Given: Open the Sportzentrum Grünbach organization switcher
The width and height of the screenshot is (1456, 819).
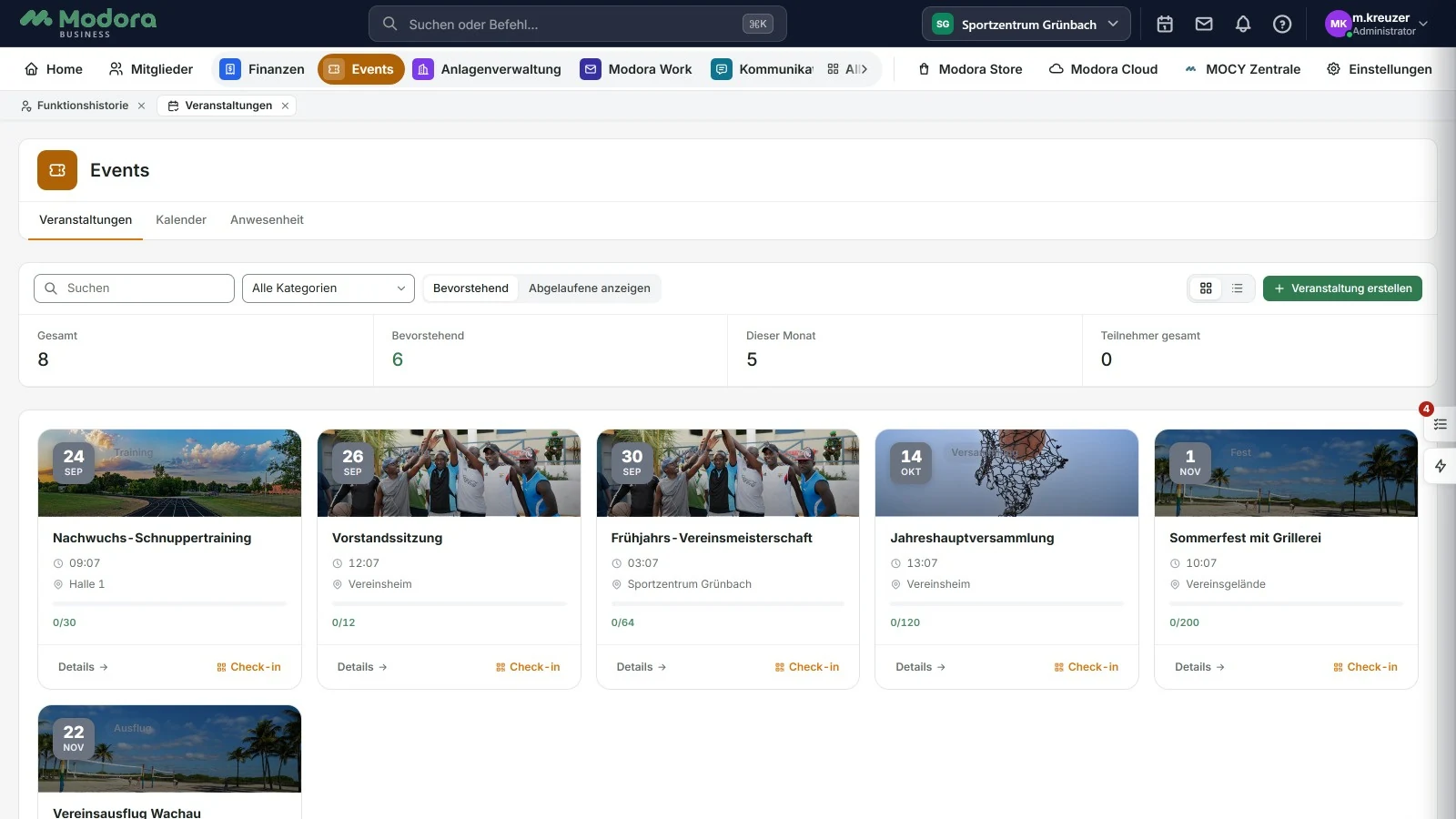Looking at the screenshot, I should tap(1026, 25).
